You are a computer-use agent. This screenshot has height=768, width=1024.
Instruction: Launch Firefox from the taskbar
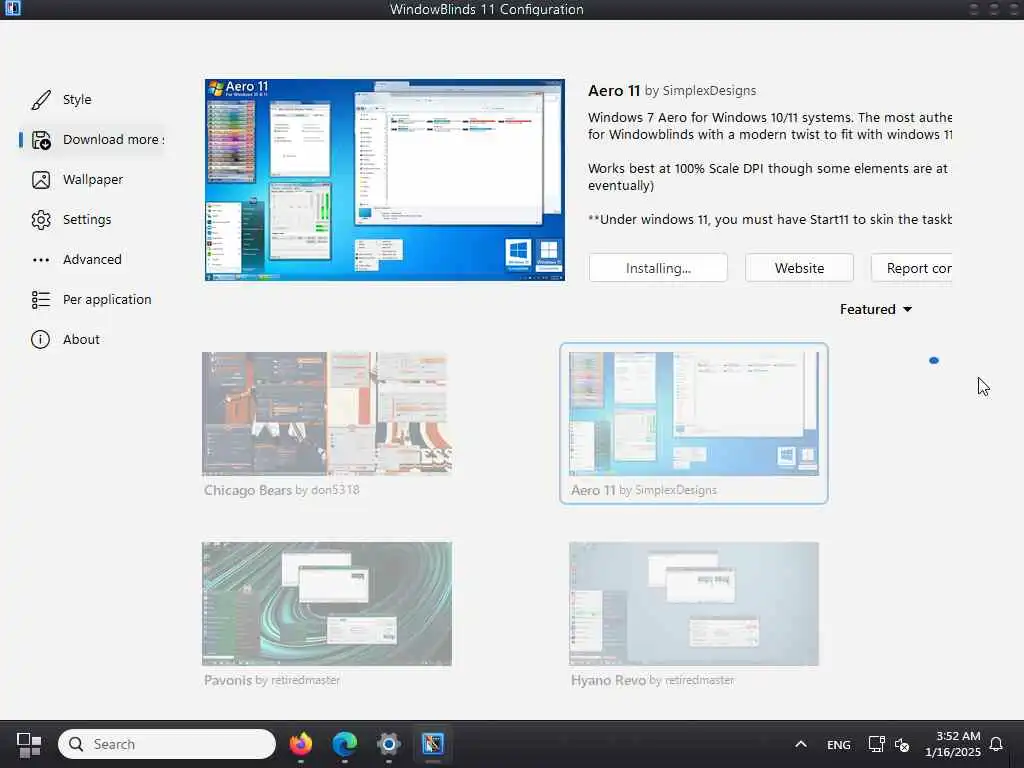(x=300, y=744)
